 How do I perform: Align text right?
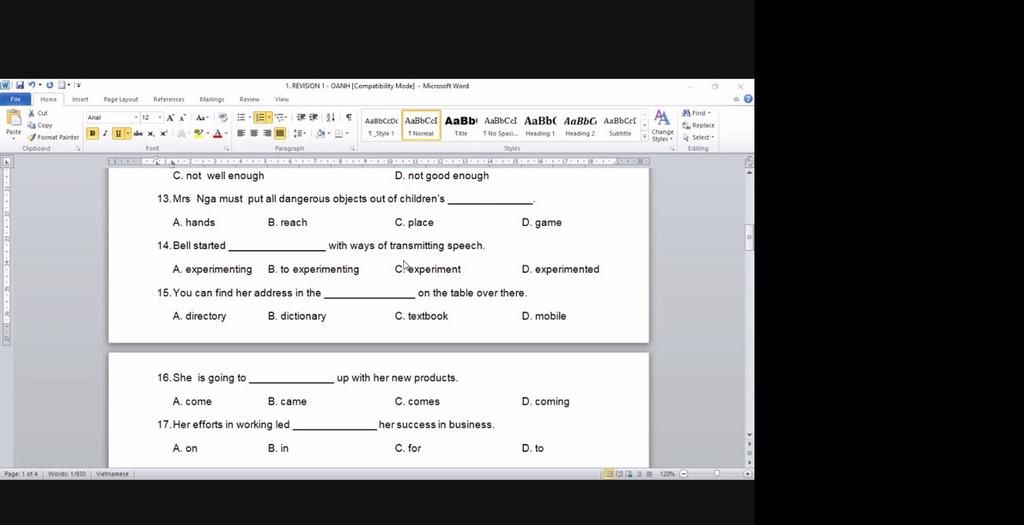pyautogui.click(x=266, y=133)
